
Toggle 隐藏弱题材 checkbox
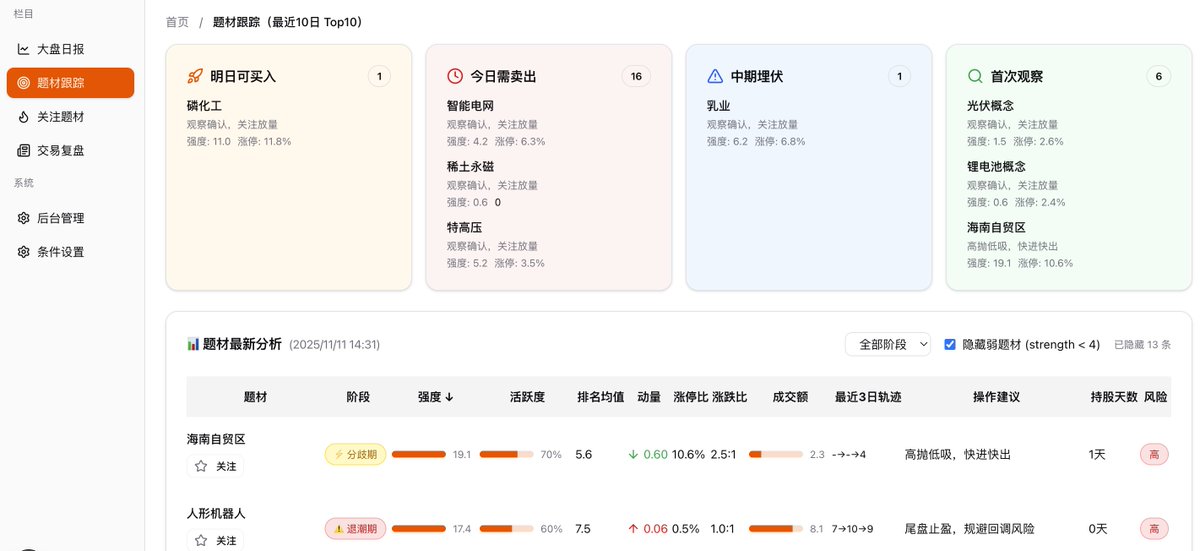[x=950, y=344]
